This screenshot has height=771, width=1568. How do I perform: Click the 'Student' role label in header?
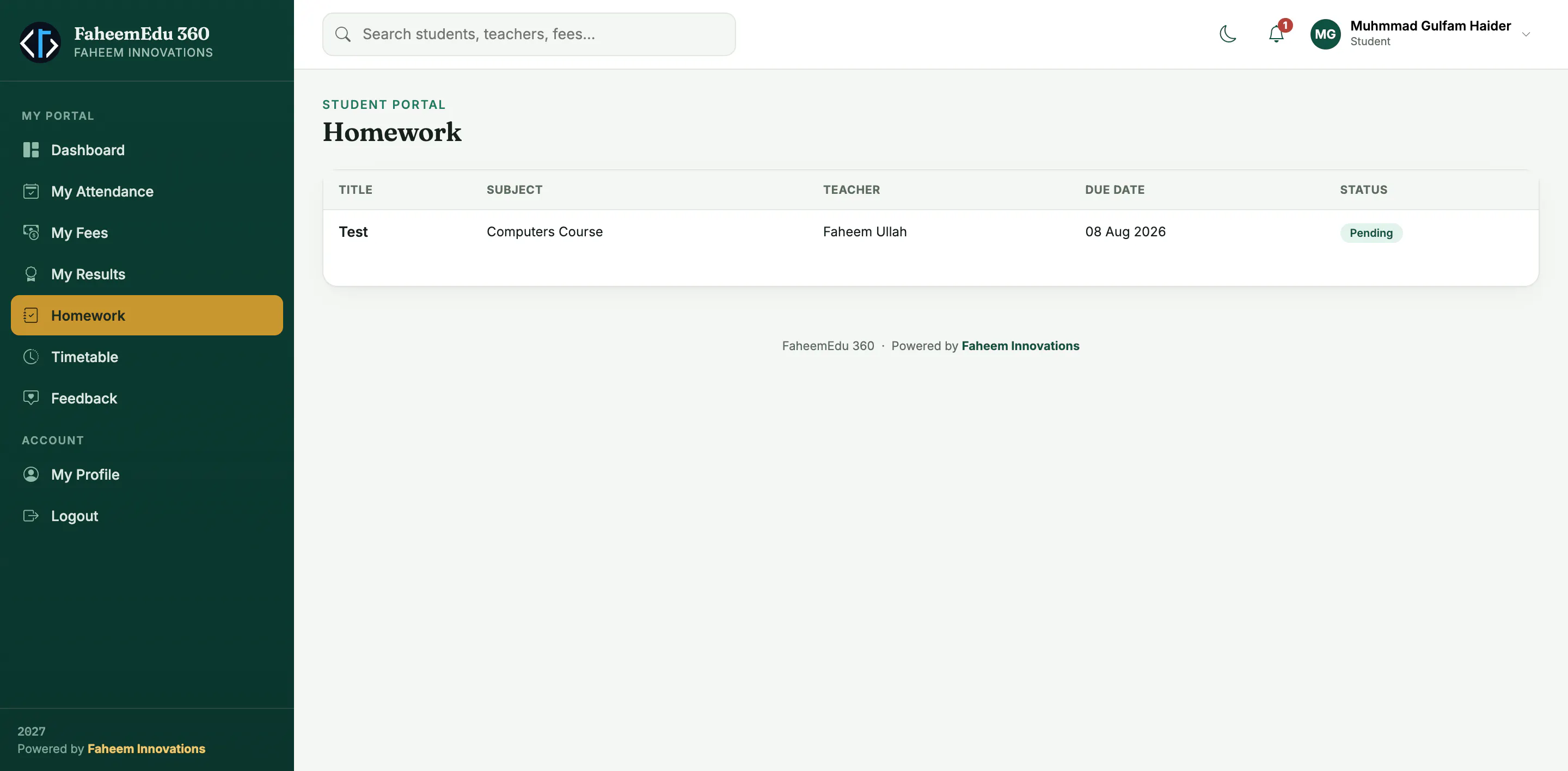click(1370, 41)
